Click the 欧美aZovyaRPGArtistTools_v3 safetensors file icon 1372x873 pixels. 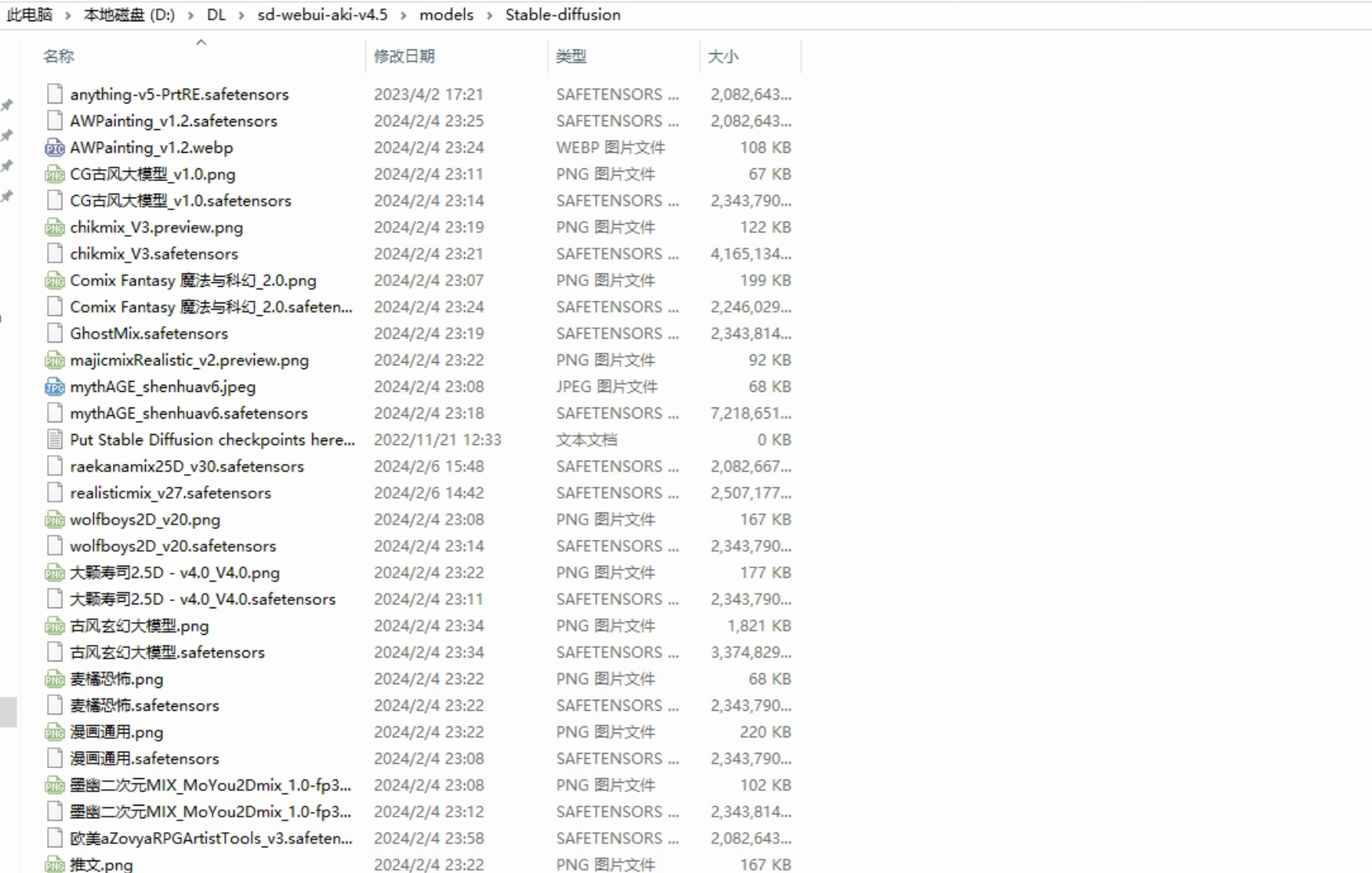pos(54,838)
